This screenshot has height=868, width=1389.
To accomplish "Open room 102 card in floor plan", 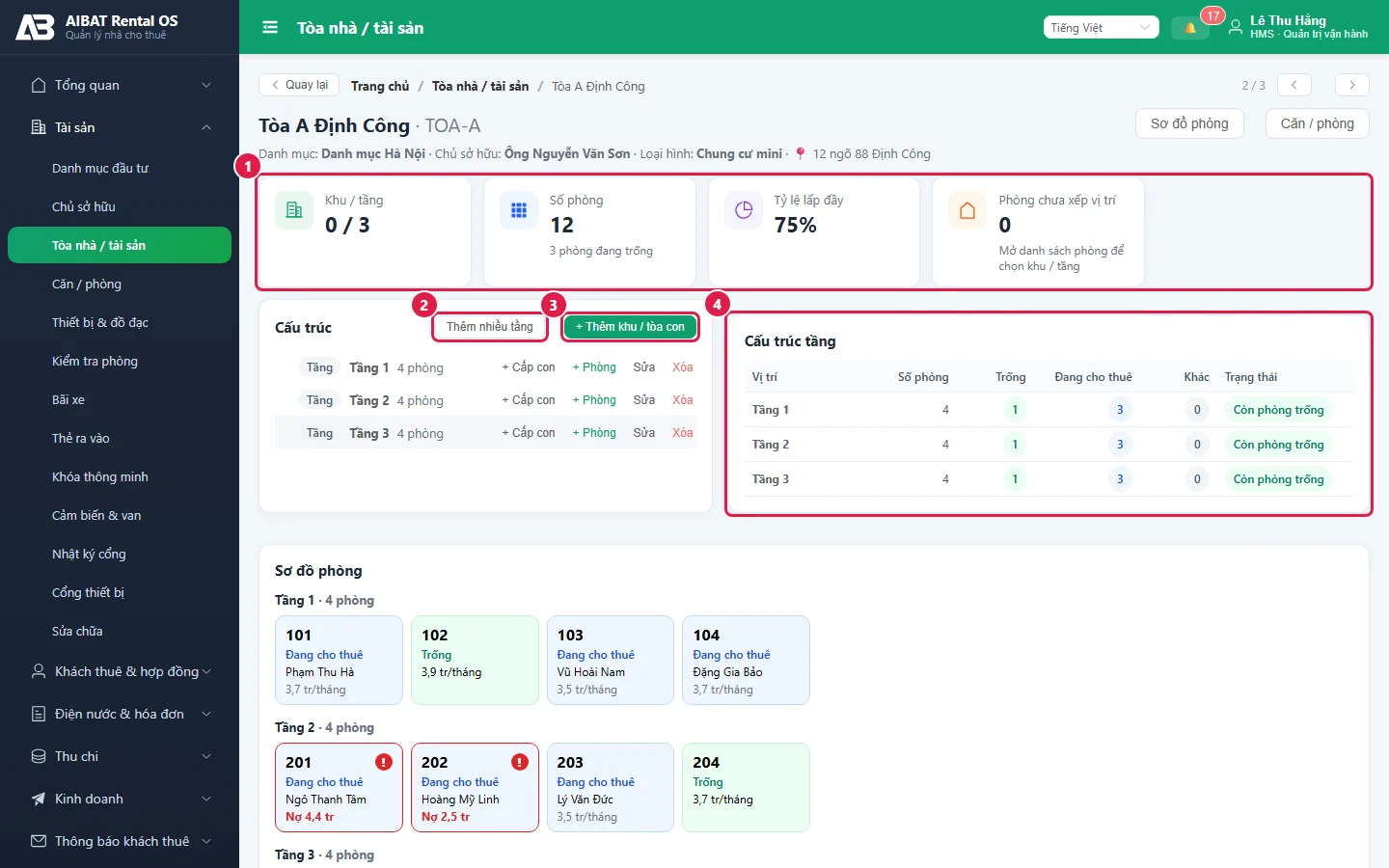I will pos(475,661).
